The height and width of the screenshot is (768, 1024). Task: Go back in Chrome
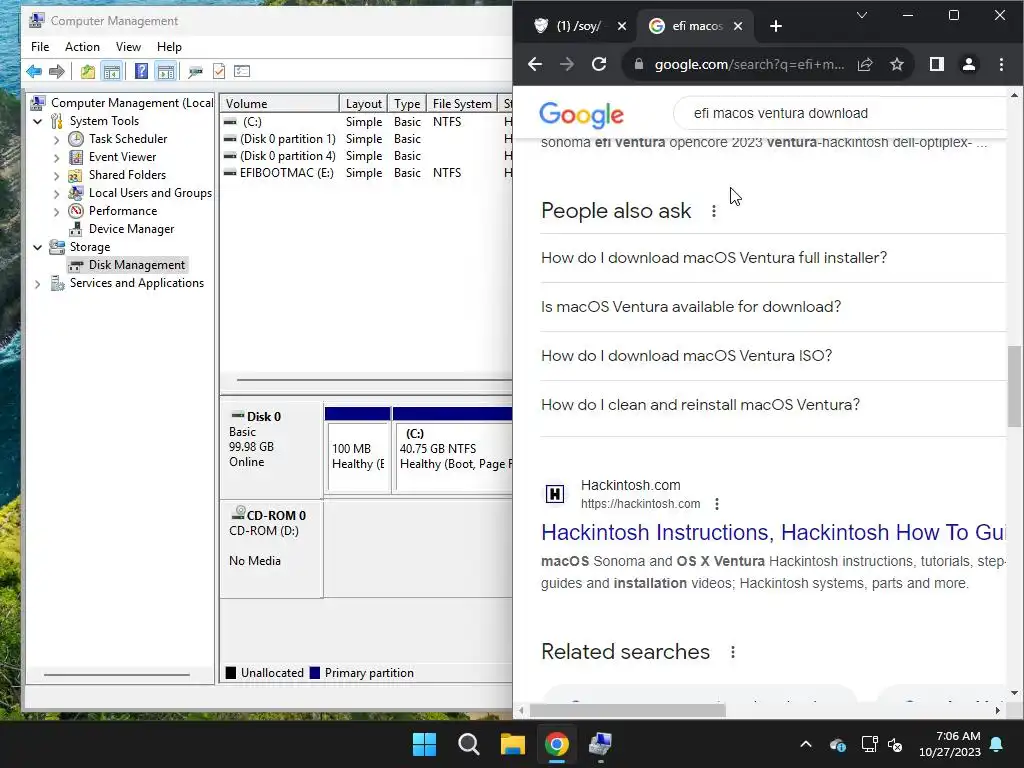[x=535, y=64]
